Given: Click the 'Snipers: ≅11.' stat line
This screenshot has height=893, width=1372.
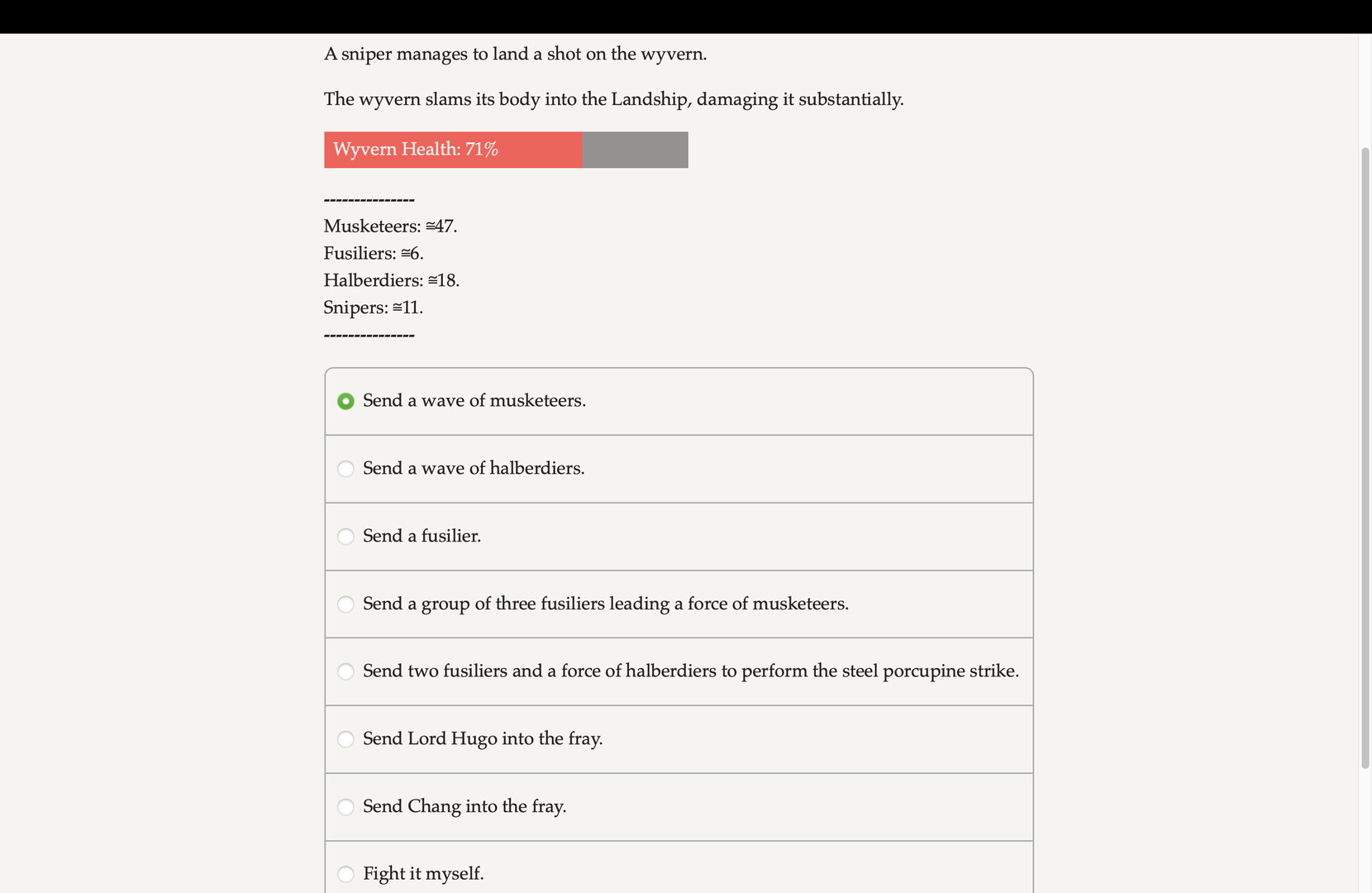Looking at the screenshot, I should (x=373, y=308).
